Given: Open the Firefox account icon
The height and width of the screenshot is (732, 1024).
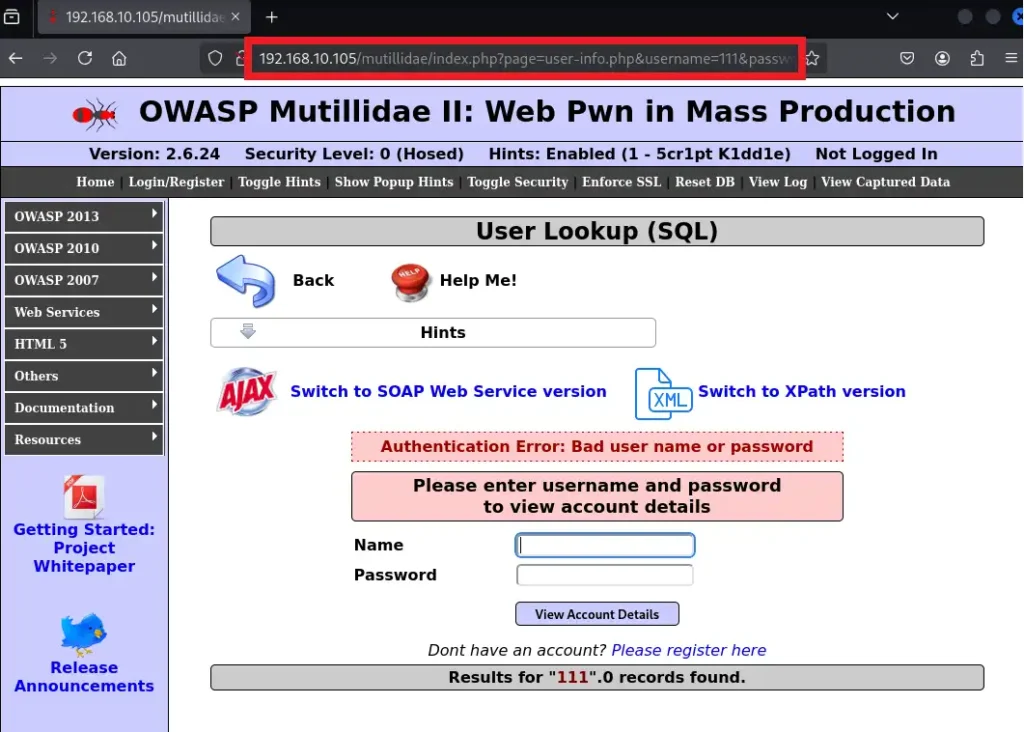Looking at the screenshot, I should click(942, 58).
